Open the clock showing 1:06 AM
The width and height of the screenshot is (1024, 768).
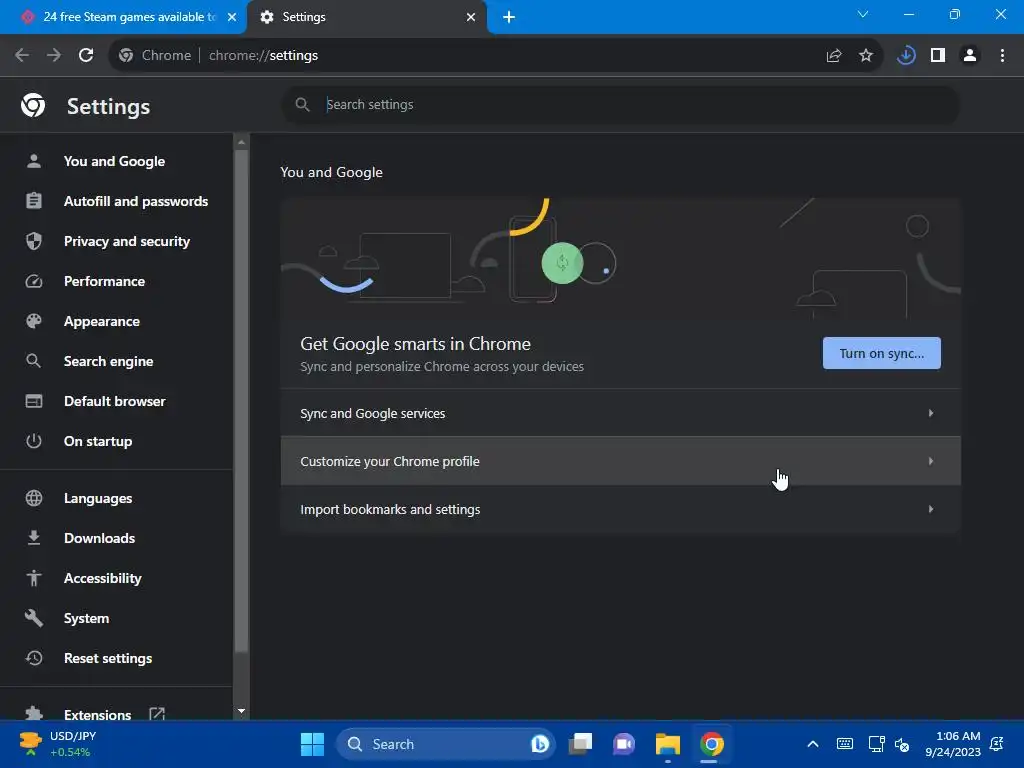[x=953, y=744]
